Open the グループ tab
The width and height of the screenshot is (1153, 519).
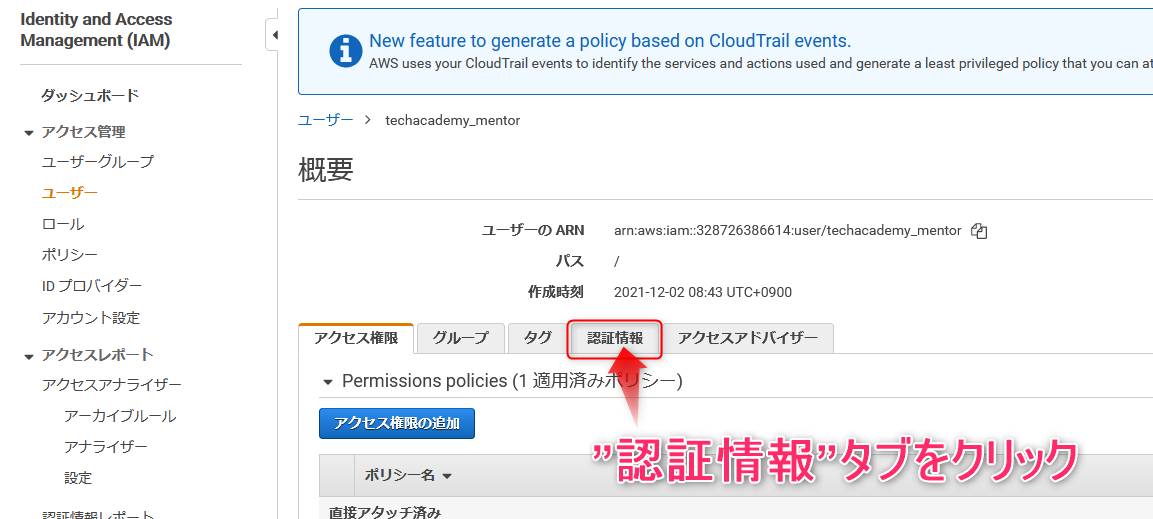460,338
